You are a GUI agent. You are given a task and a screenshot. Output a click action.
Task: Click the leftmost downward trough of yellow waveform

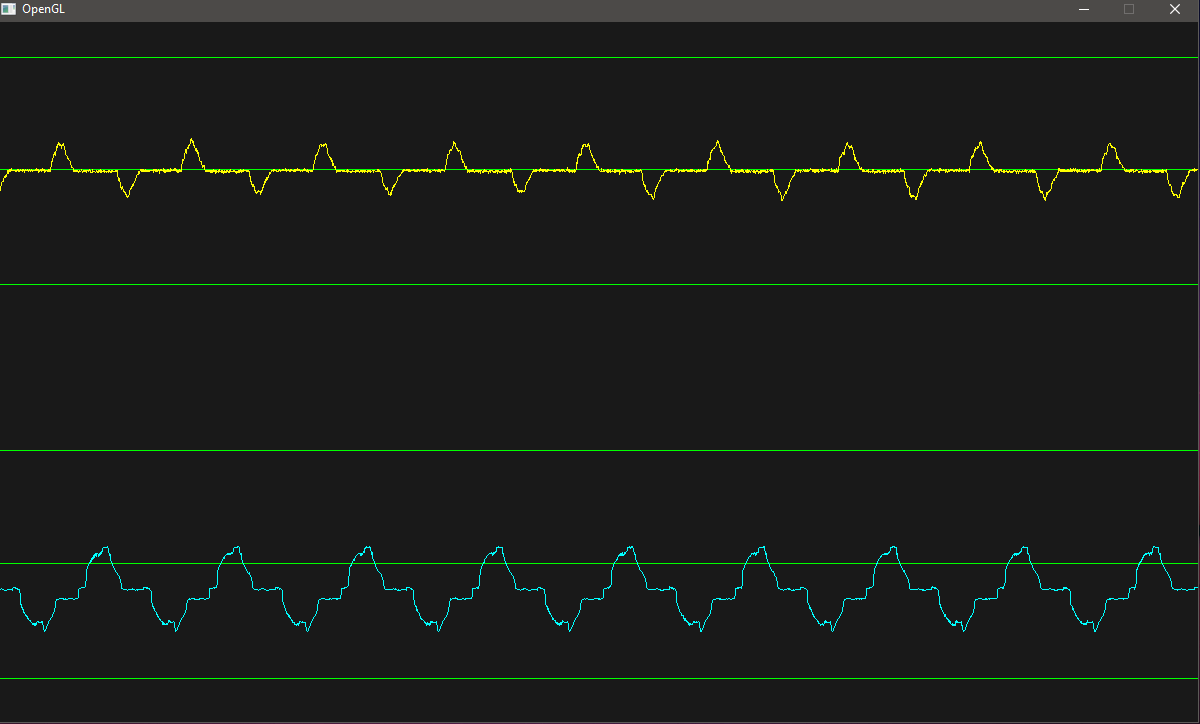click(127, 195)
